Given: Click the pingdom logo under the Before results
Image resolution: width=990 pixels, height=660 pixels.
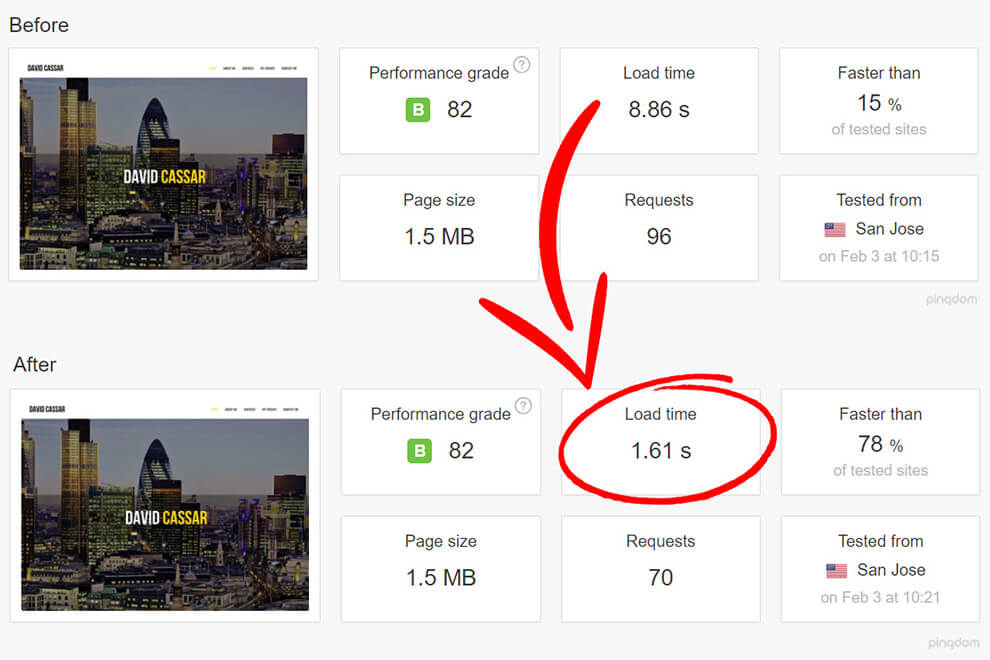Looking at the screenshot, I should click(x=953, y=299).
